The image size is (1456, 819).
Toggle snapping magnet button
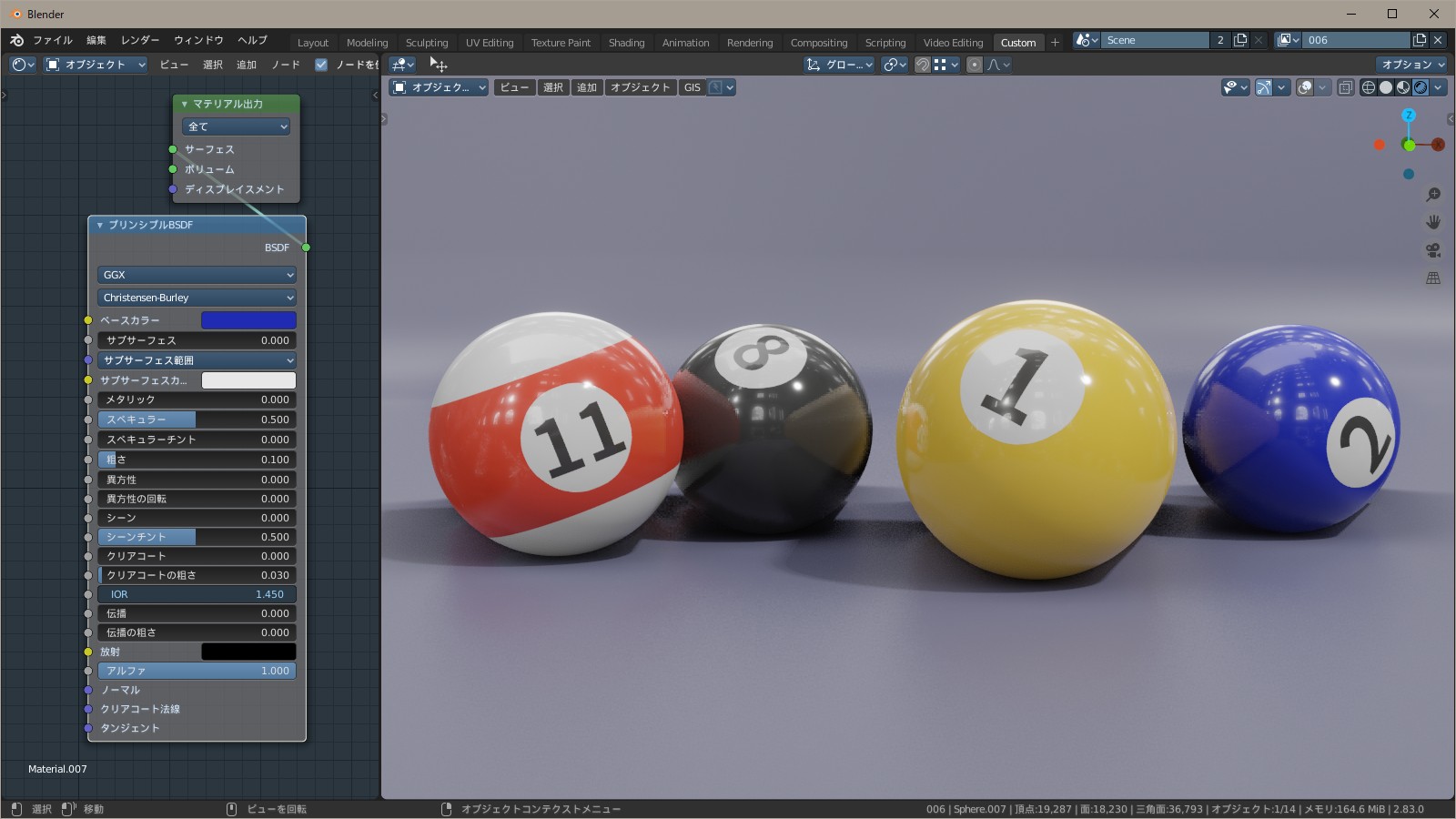click(x=923, y=65)
